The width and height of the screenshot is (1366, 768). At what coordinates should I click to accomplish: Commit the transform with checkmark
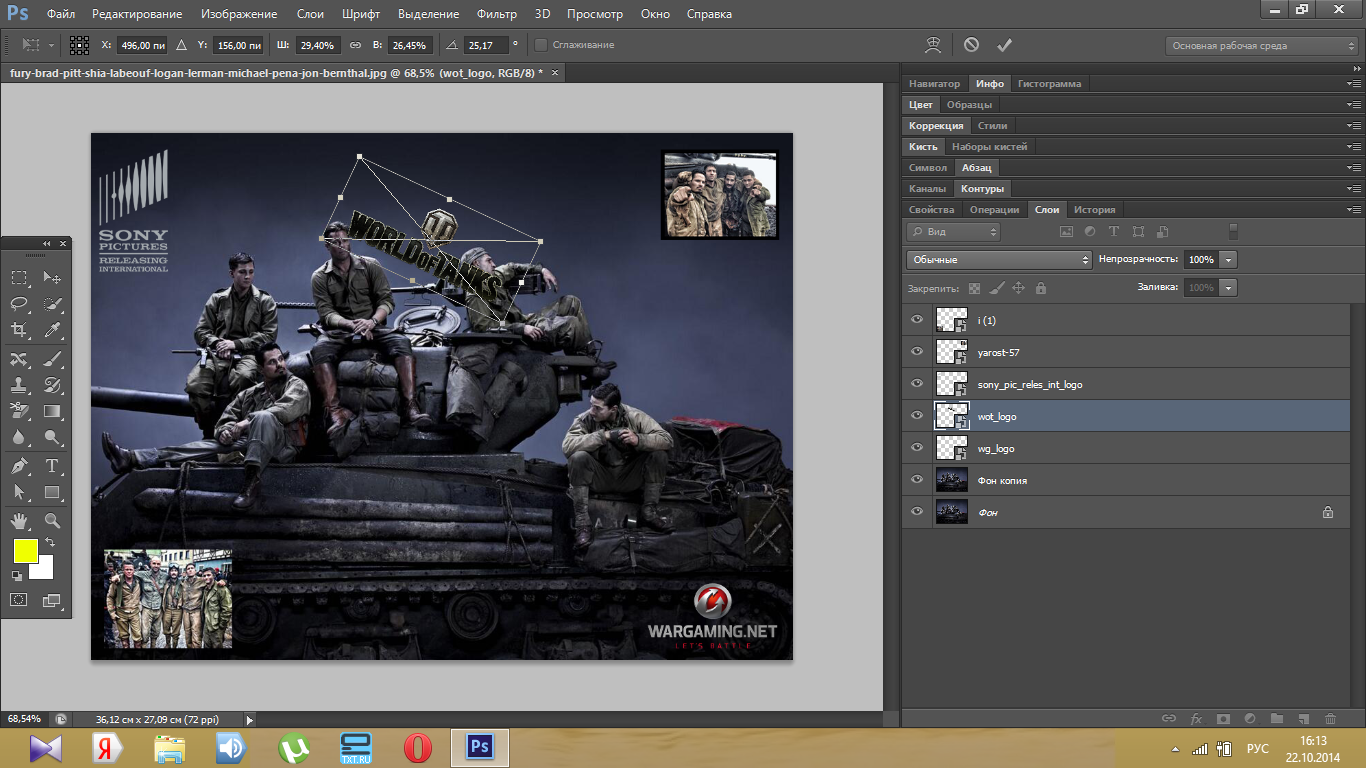(x=1005, y=45)
